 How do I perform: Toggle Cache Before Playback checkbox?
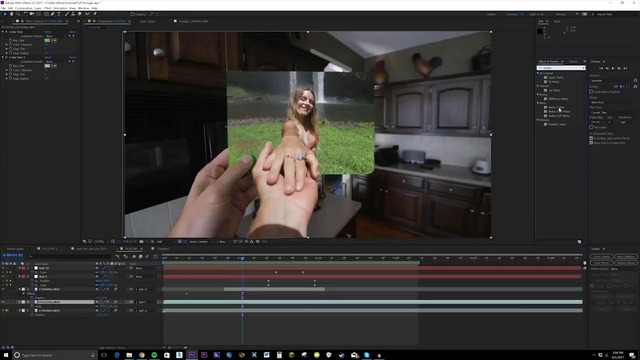pos(591,92)
